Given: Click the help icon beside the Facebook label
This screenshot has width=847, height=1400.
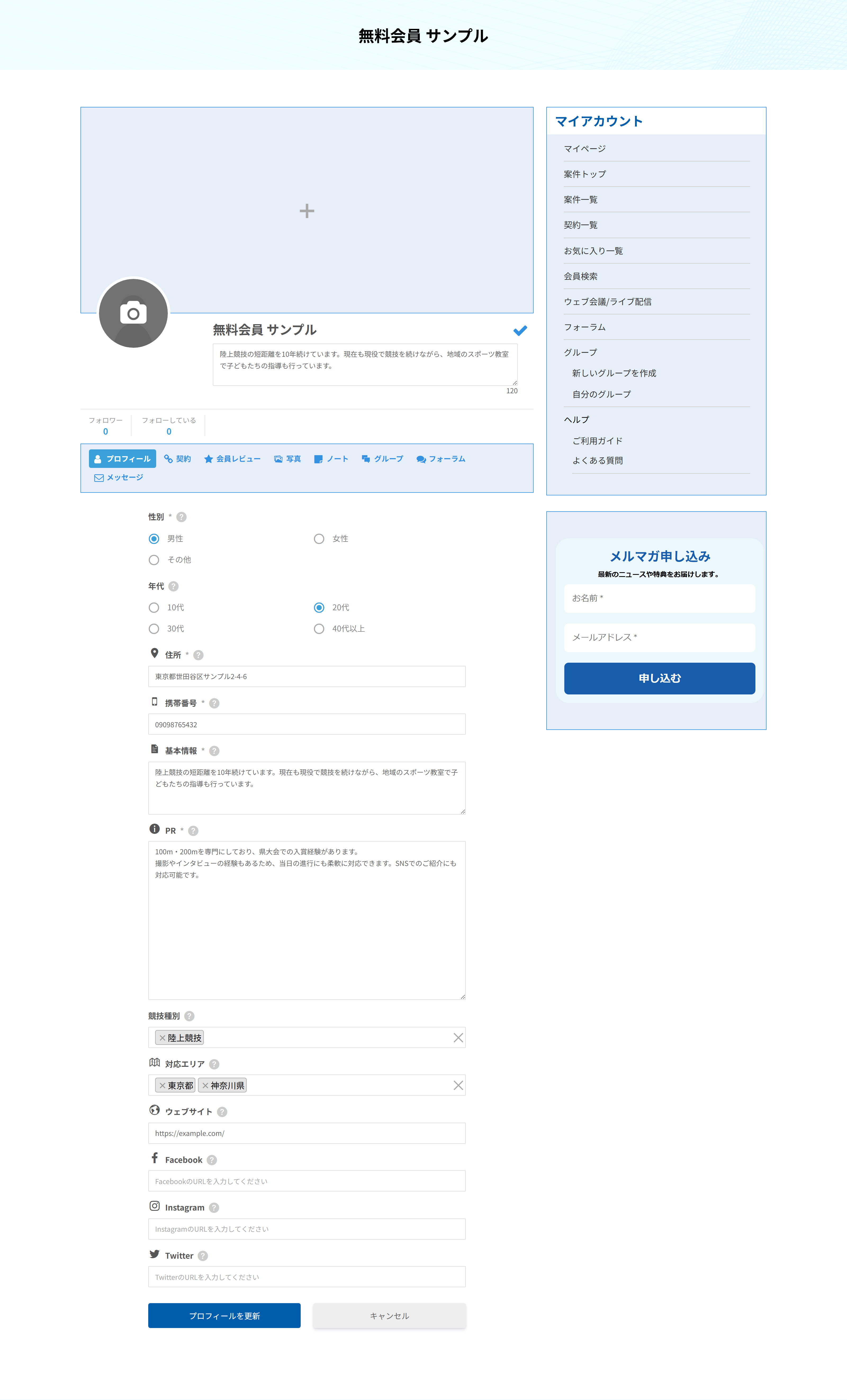Looking at the screenshot, I should (x=212, y=1160).
